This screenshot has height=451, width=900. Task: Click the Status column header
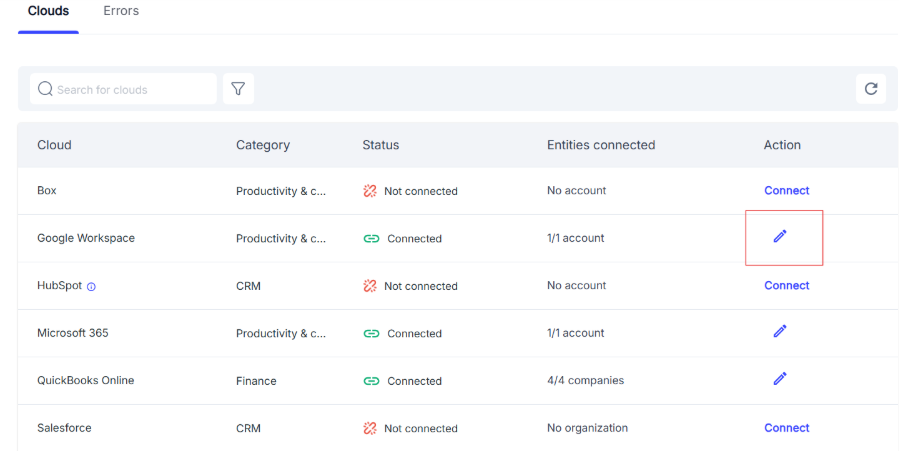pos(380,145)
